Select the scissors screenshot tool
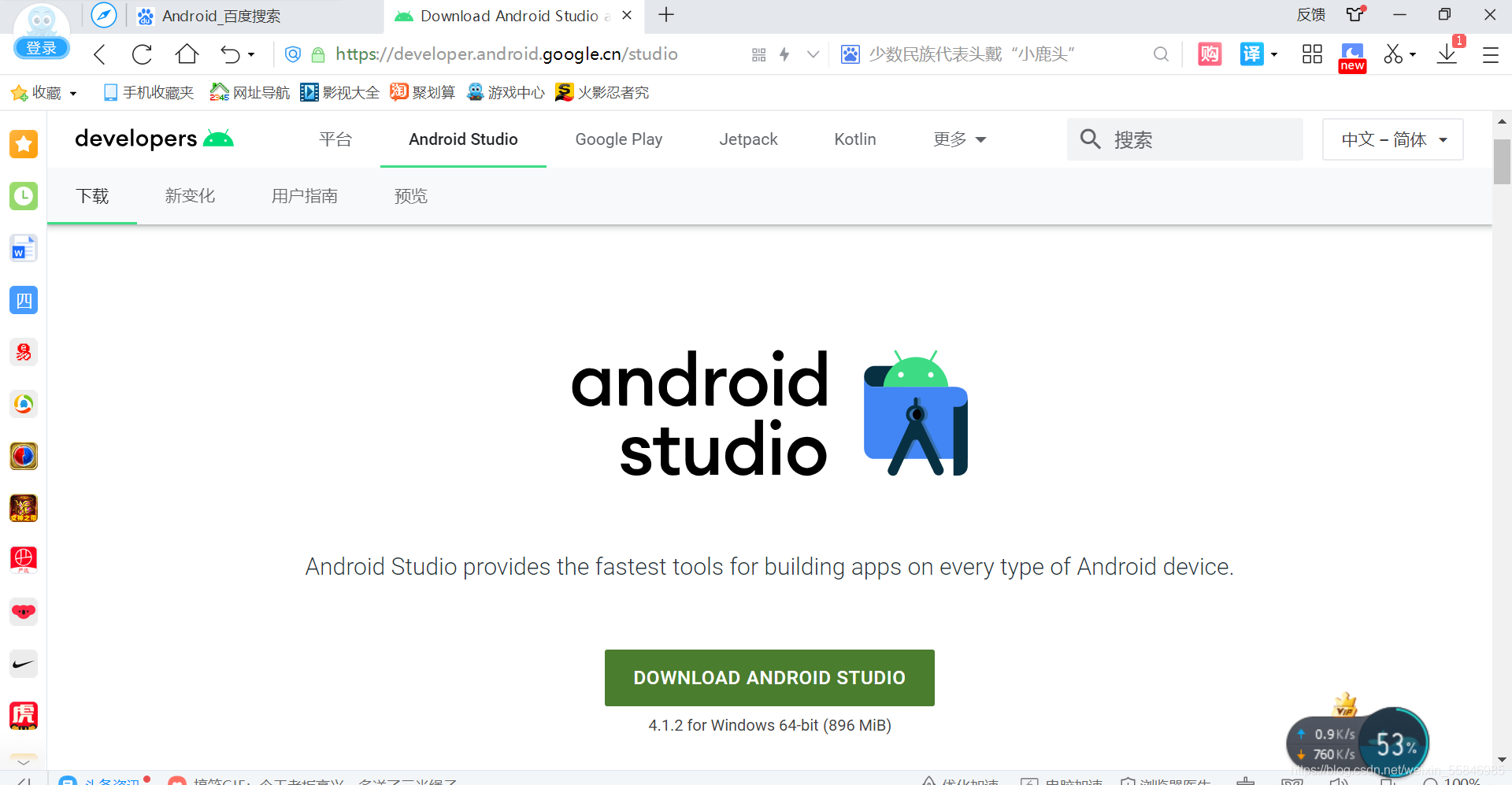Screen dimensions: 1512x785 point(1393,54)
